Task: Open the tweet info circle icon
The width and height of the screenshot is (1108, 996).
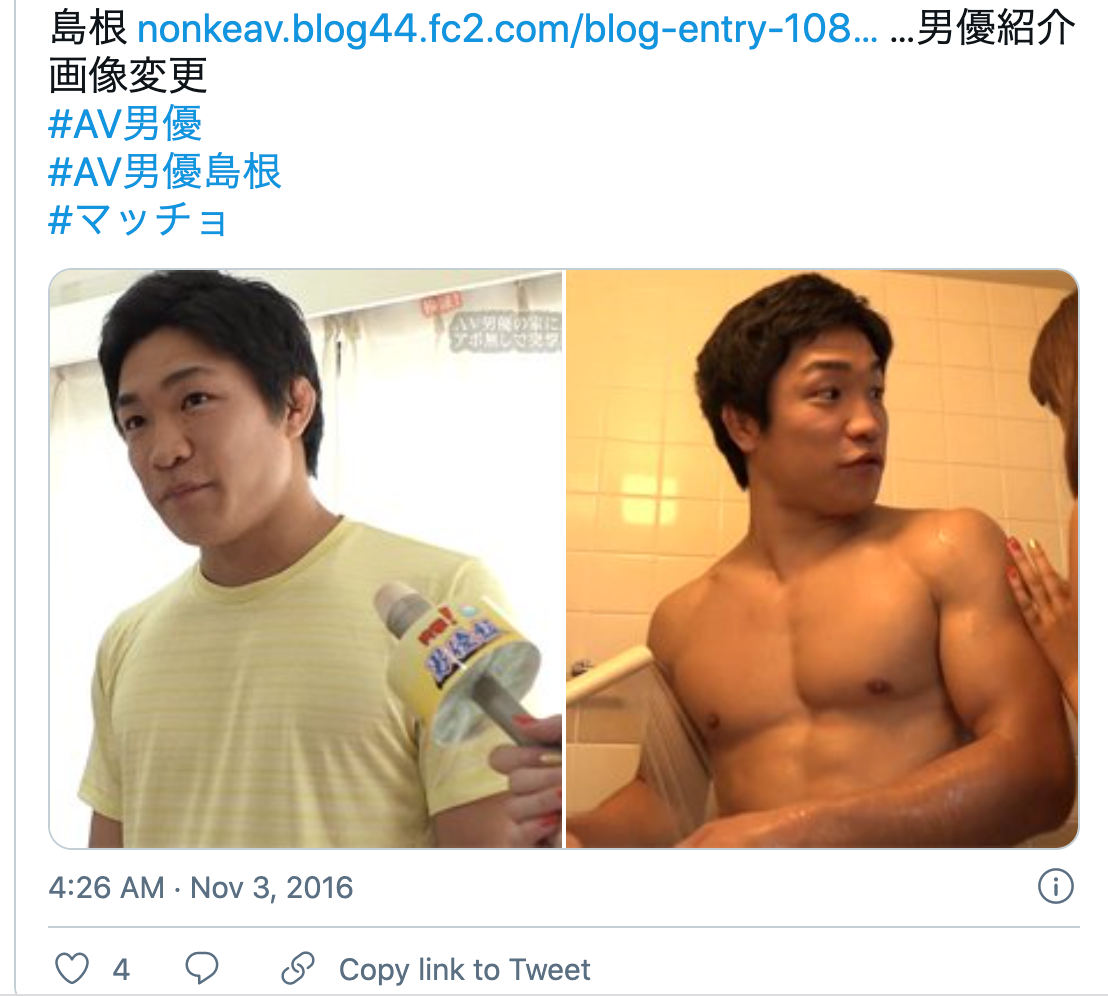Action: 1056,887
